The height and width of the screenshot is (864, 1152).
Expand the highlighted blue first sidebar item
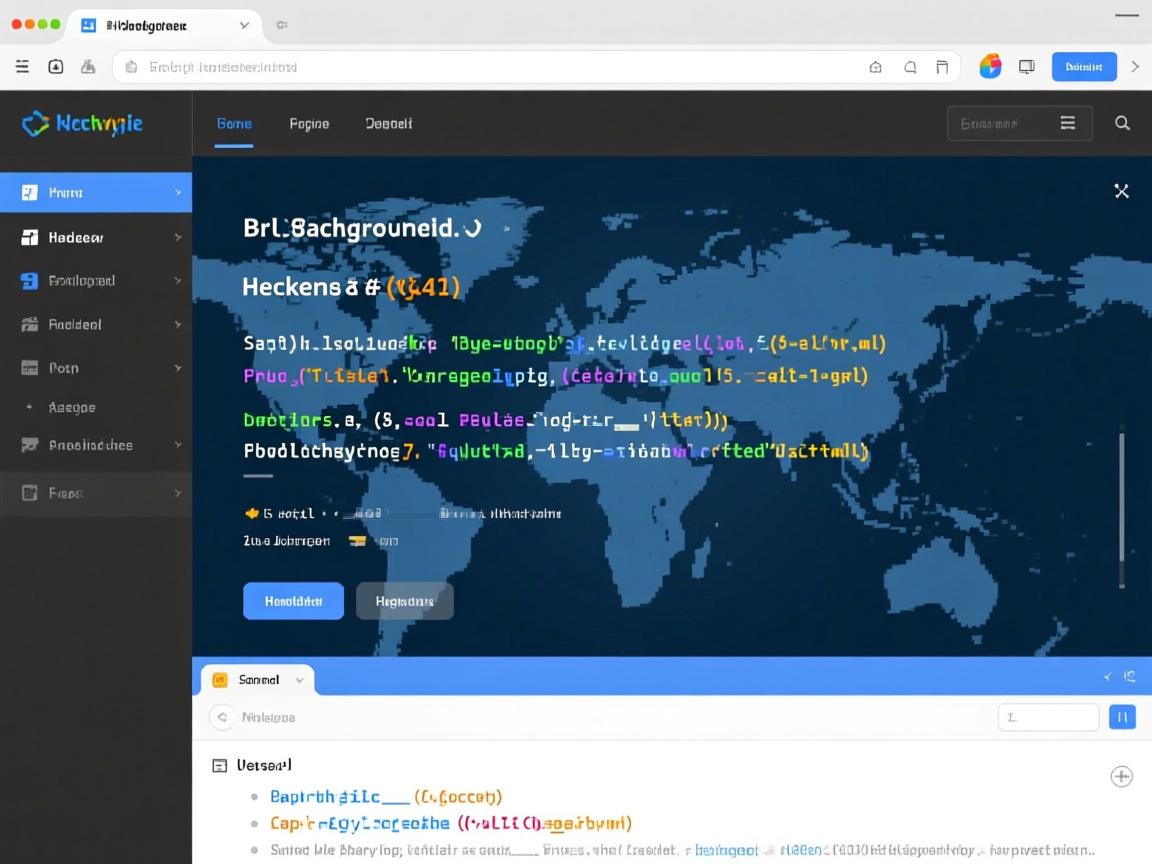[x=178, y=192]
